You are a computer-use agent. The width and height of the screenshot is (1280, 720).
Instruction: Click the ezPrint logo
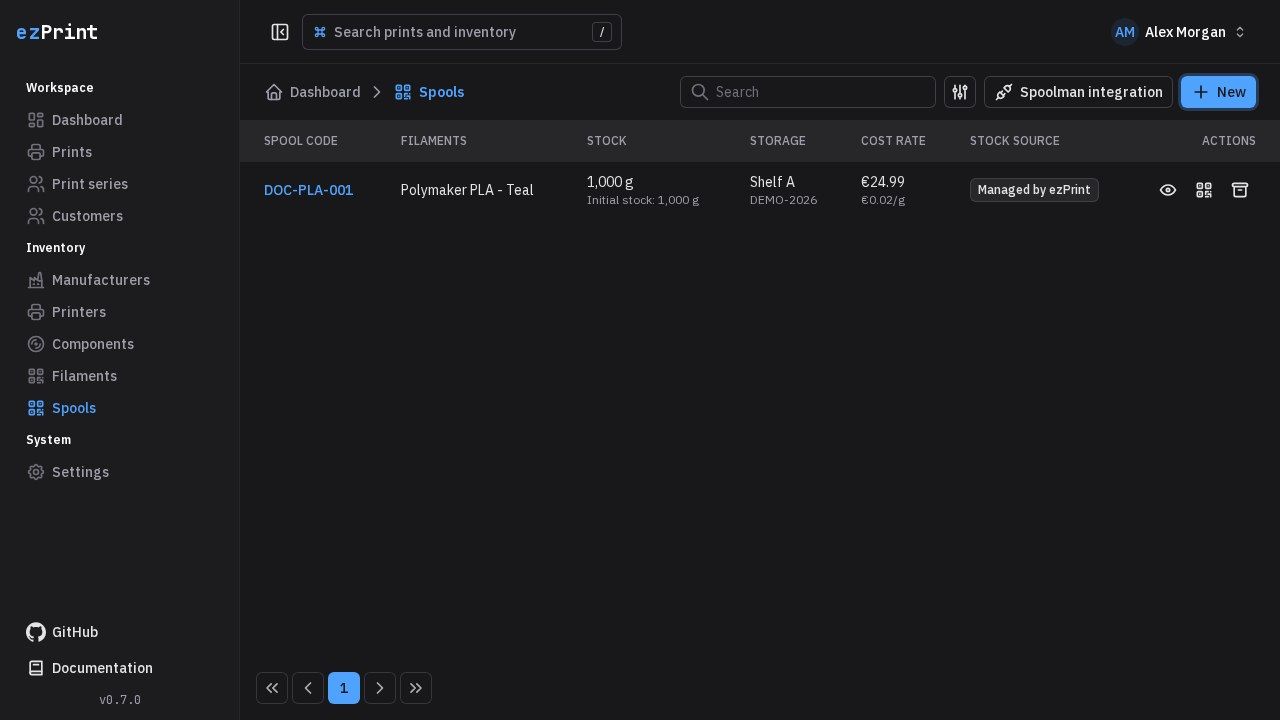pos(57,32)
